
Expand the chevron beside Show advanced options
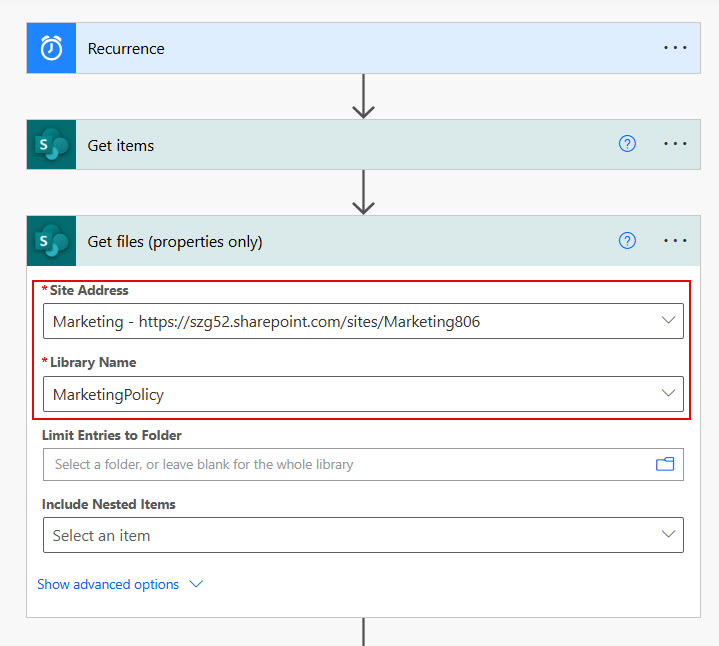point(196,584)
